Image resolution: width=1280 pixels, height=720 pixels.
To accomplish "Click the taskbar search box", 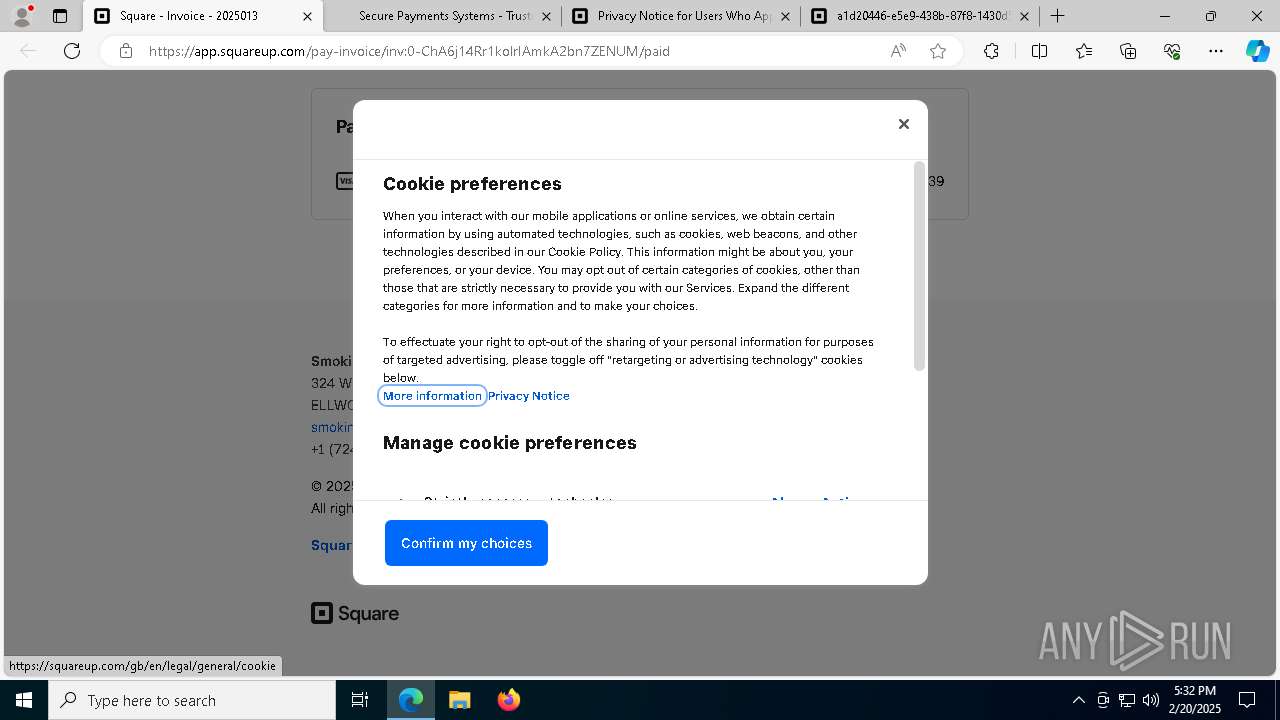I will tap(192, 700).
